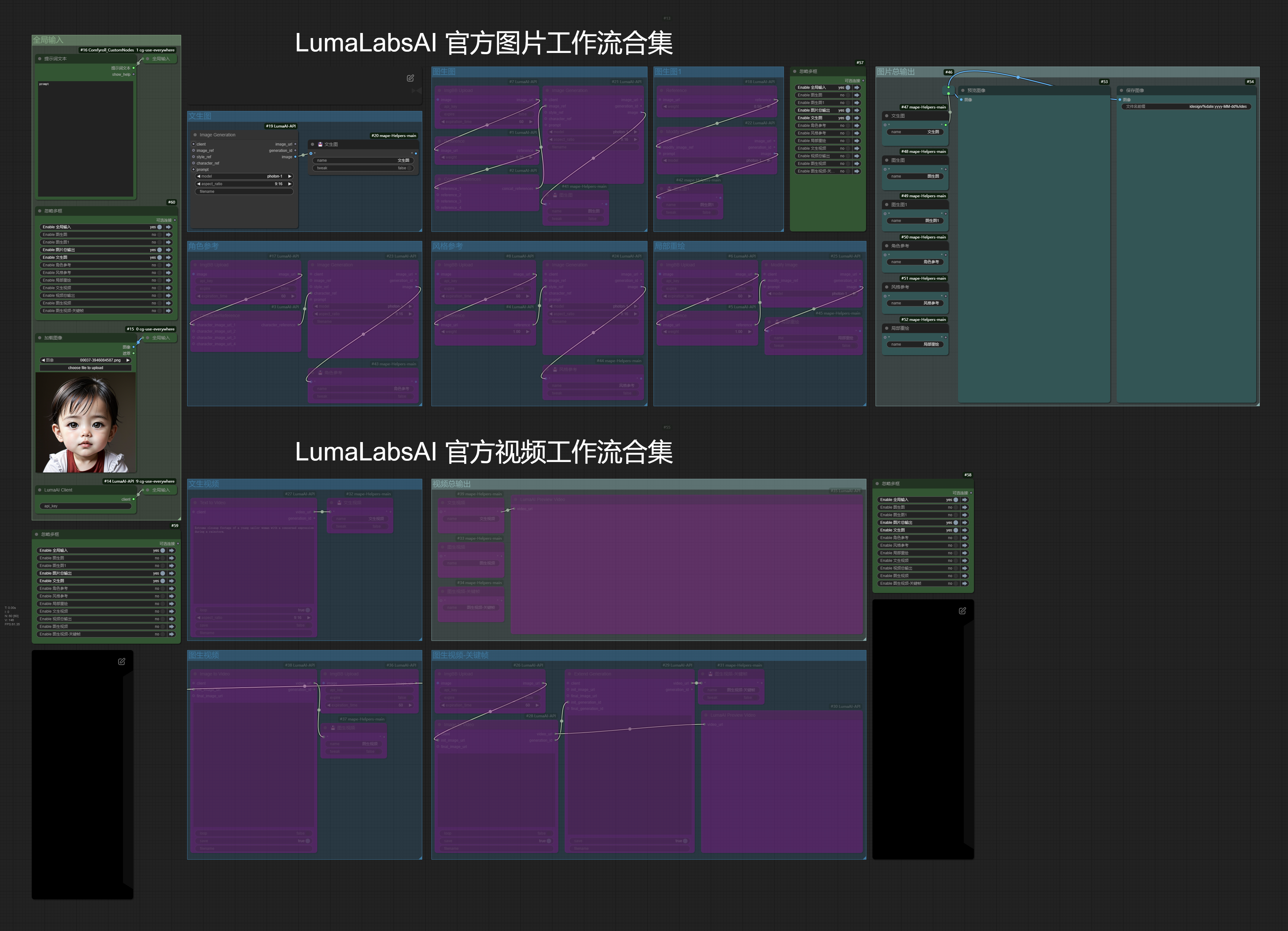1288x931 pixels.
Task: Click the edit pencil icon on the top note node
Action: [x=410, y=78]
